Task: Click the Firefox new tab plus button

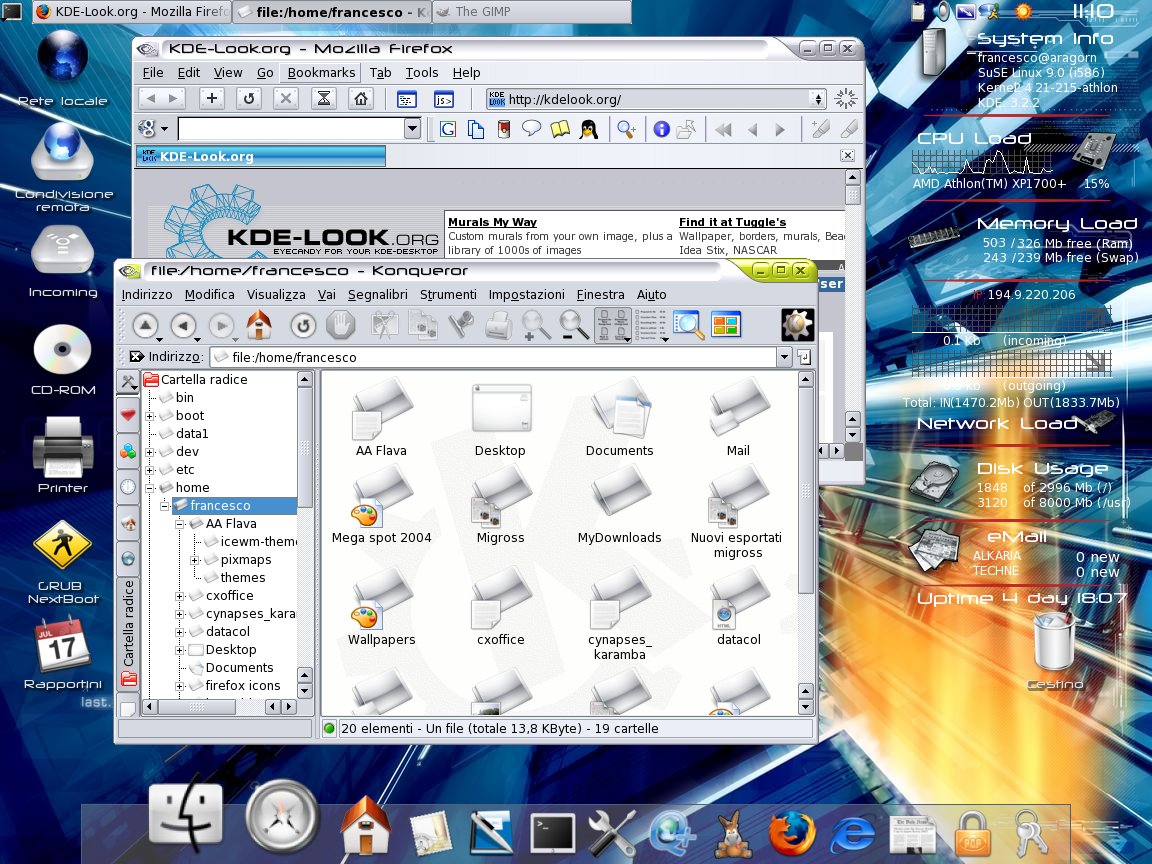Action: pyautogui.click(x=212, y=98)
